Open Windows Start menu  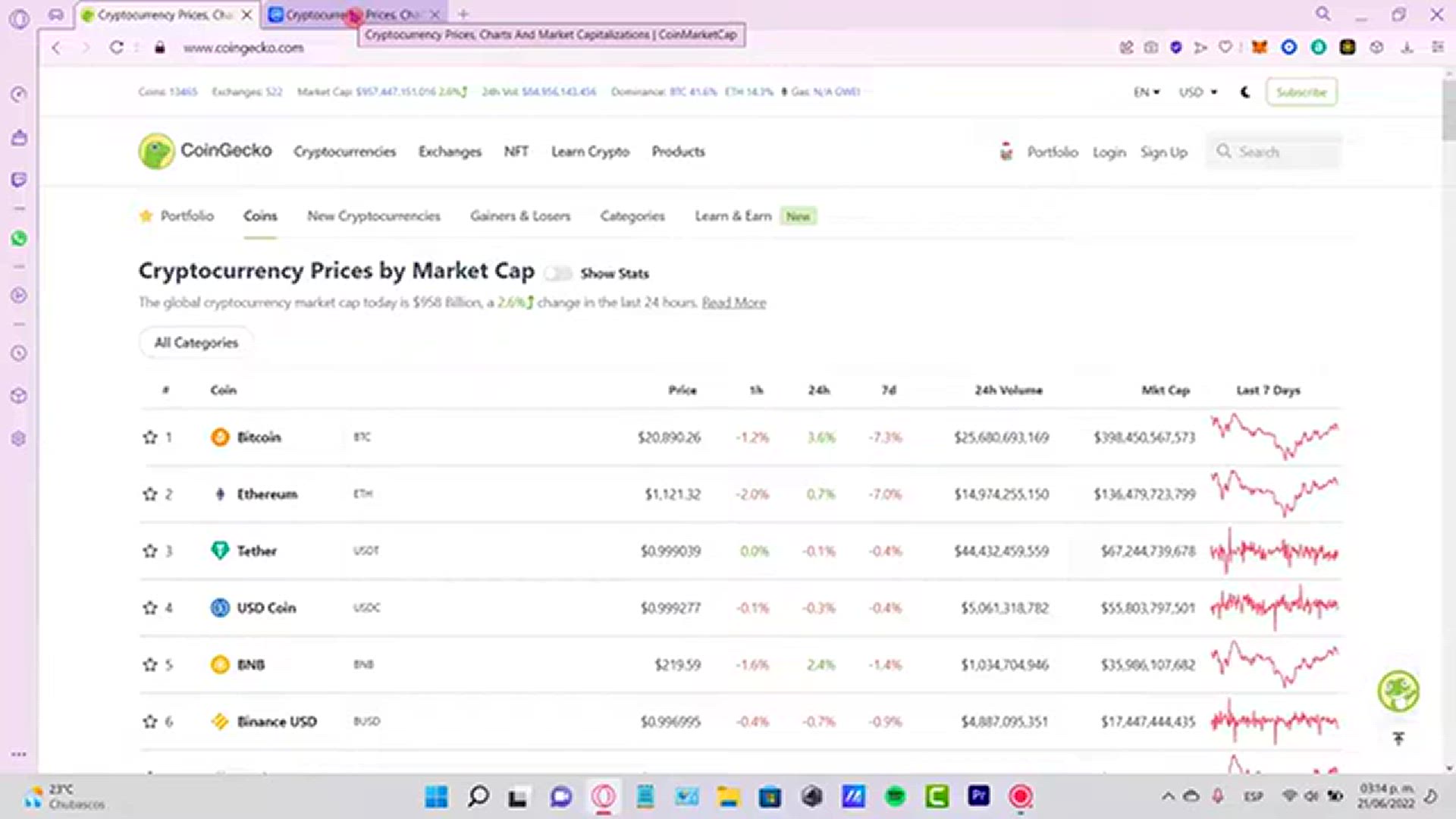click(x=436, y=796)
